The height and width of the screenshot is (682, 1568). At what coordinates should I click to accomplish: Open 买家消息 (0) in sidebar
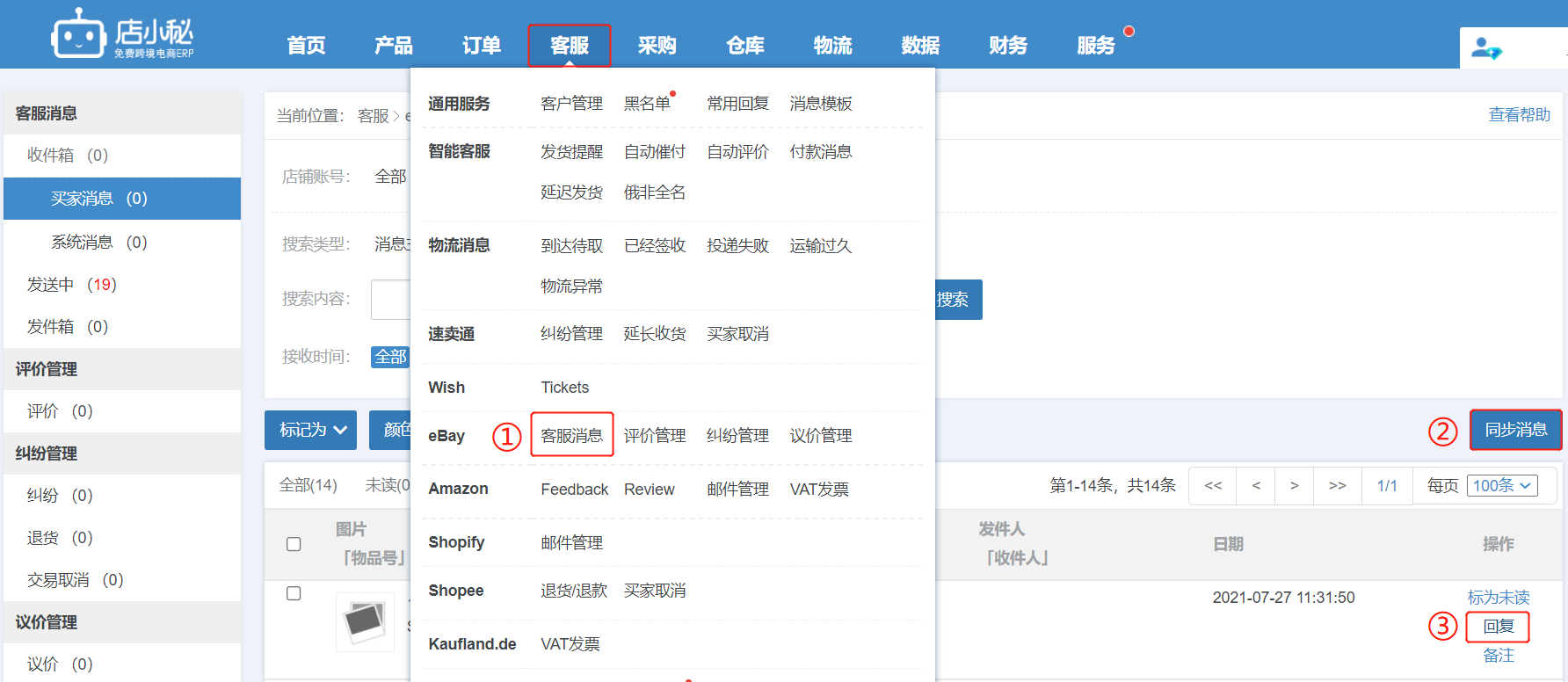[122, 199]
